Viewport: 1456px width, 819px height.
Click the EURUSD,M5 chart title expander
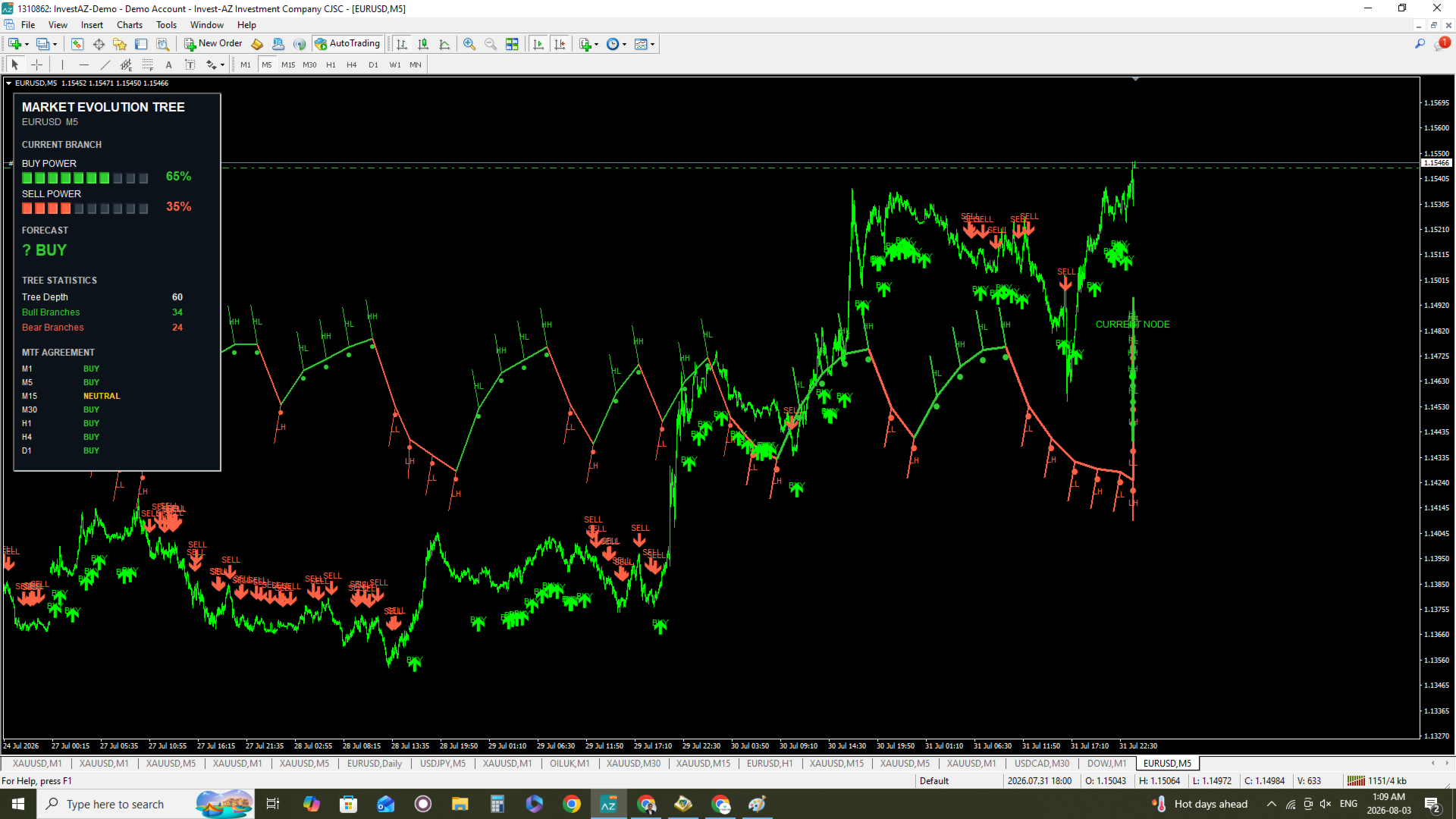8,83
